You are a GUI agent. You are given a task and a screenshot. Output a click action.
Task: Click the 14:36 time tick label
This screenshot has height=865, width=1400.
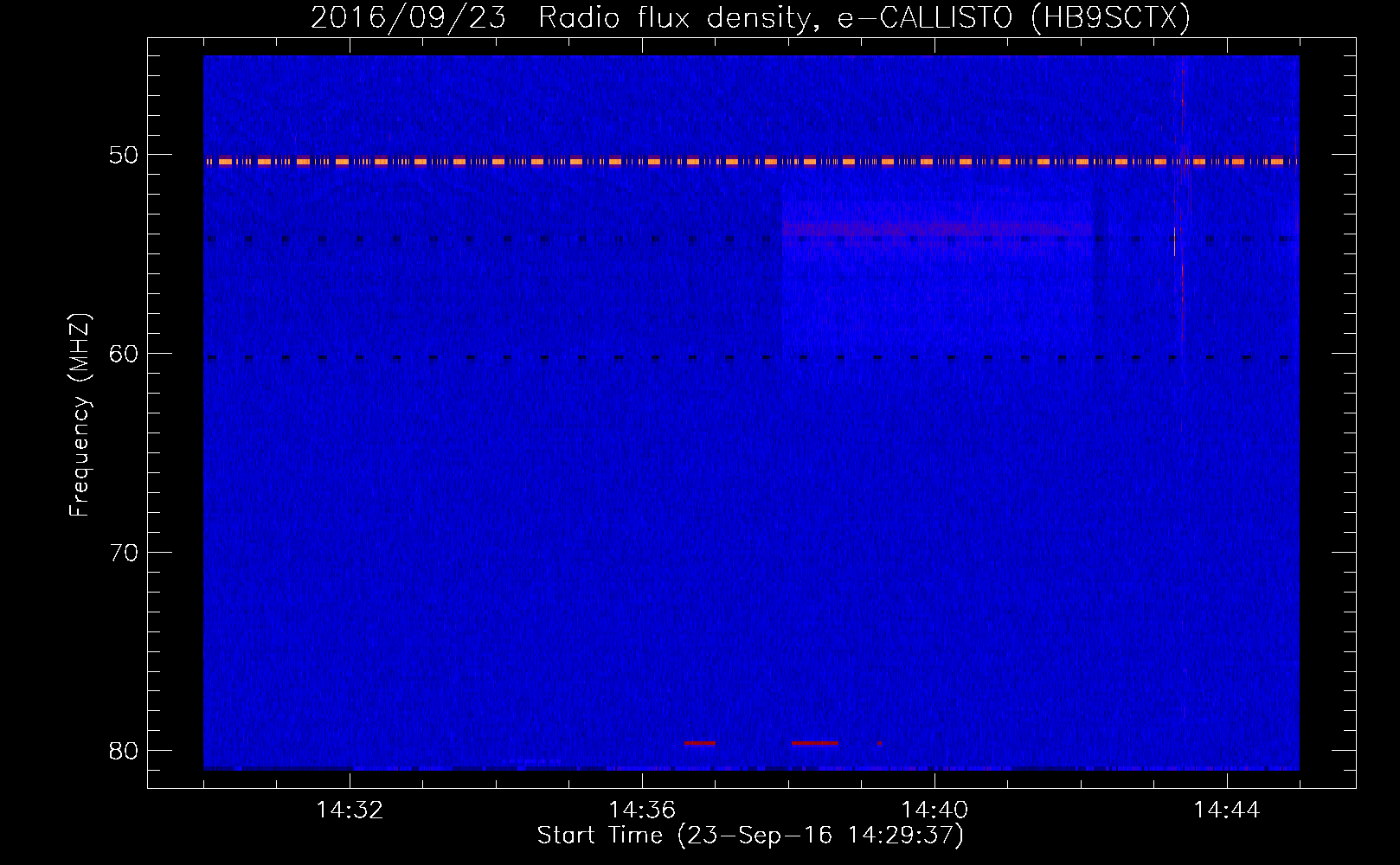(642, 811)
